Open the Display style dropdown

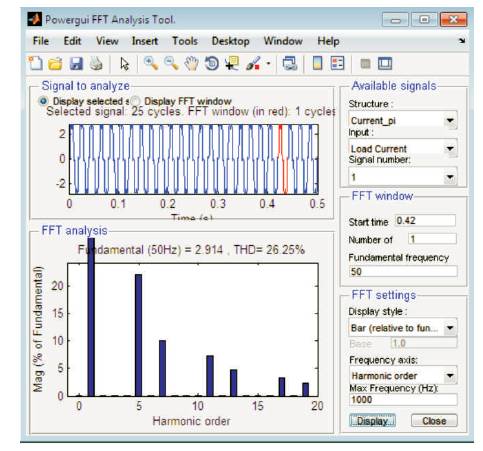[x=403, y=328]
